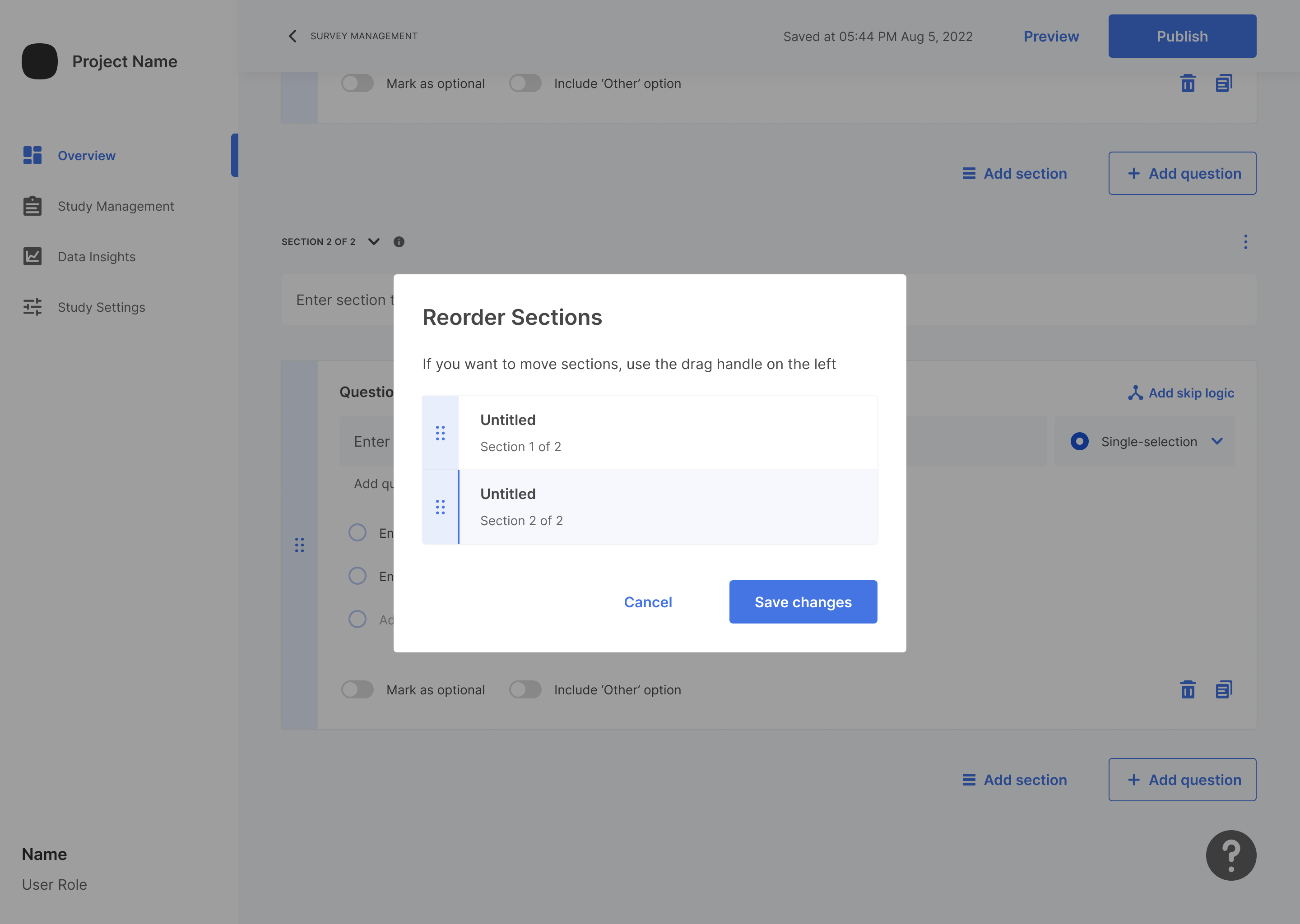This screenshot has width=1300, height=924.
Task: Go to Data Insights in sidebar
Action: click(x=96, y=257)
